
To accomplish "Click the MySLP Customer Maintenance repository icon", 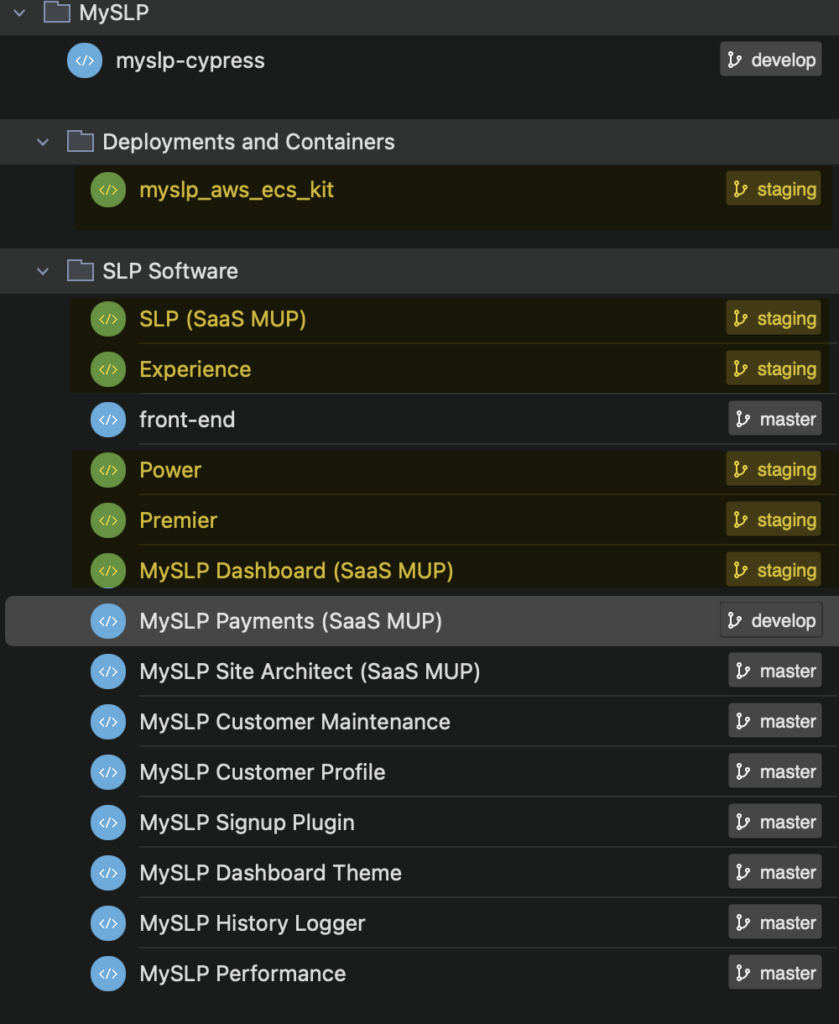I will [x=108, y=722].
